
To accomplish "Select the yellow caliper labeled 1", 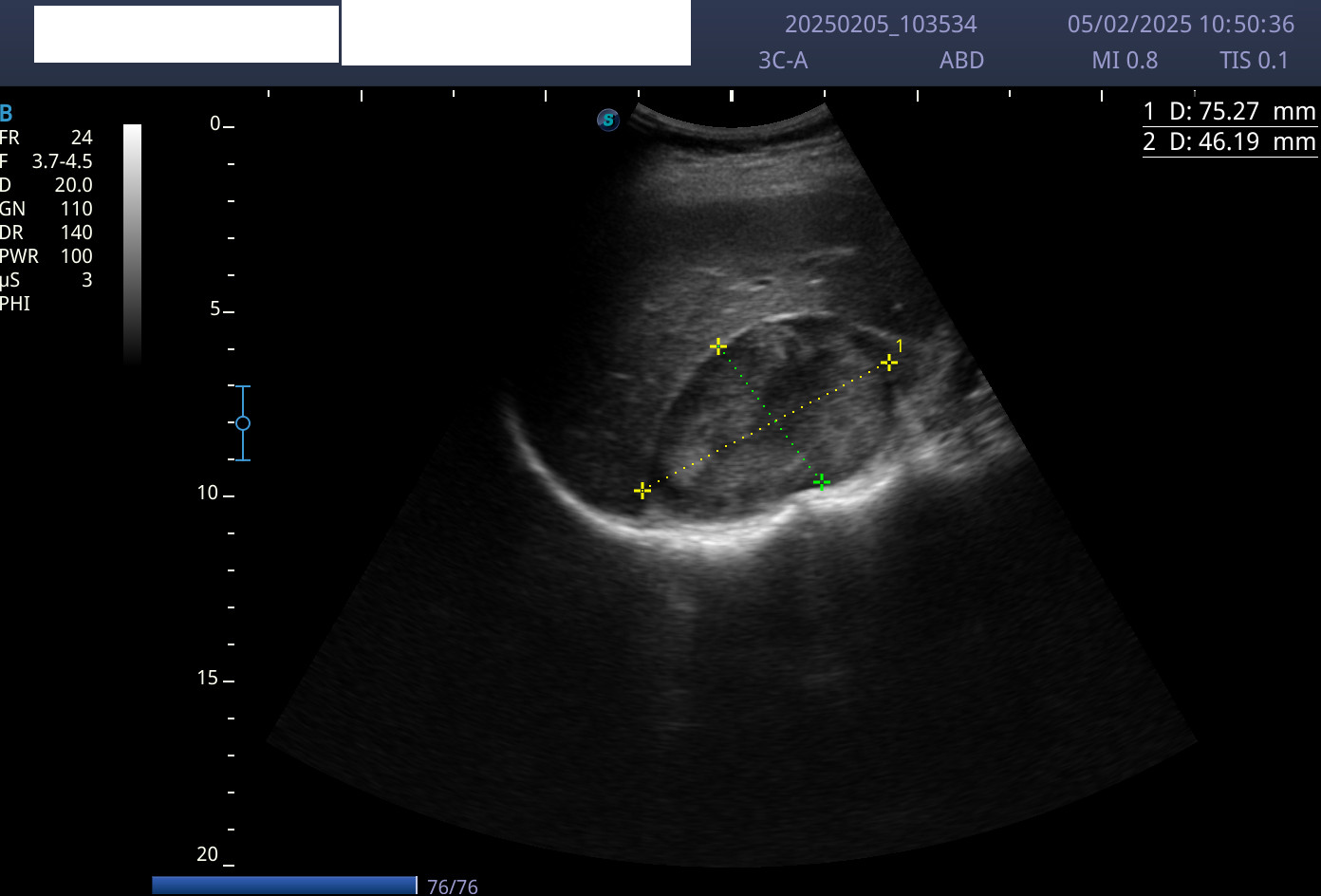I will click(888, 362).
